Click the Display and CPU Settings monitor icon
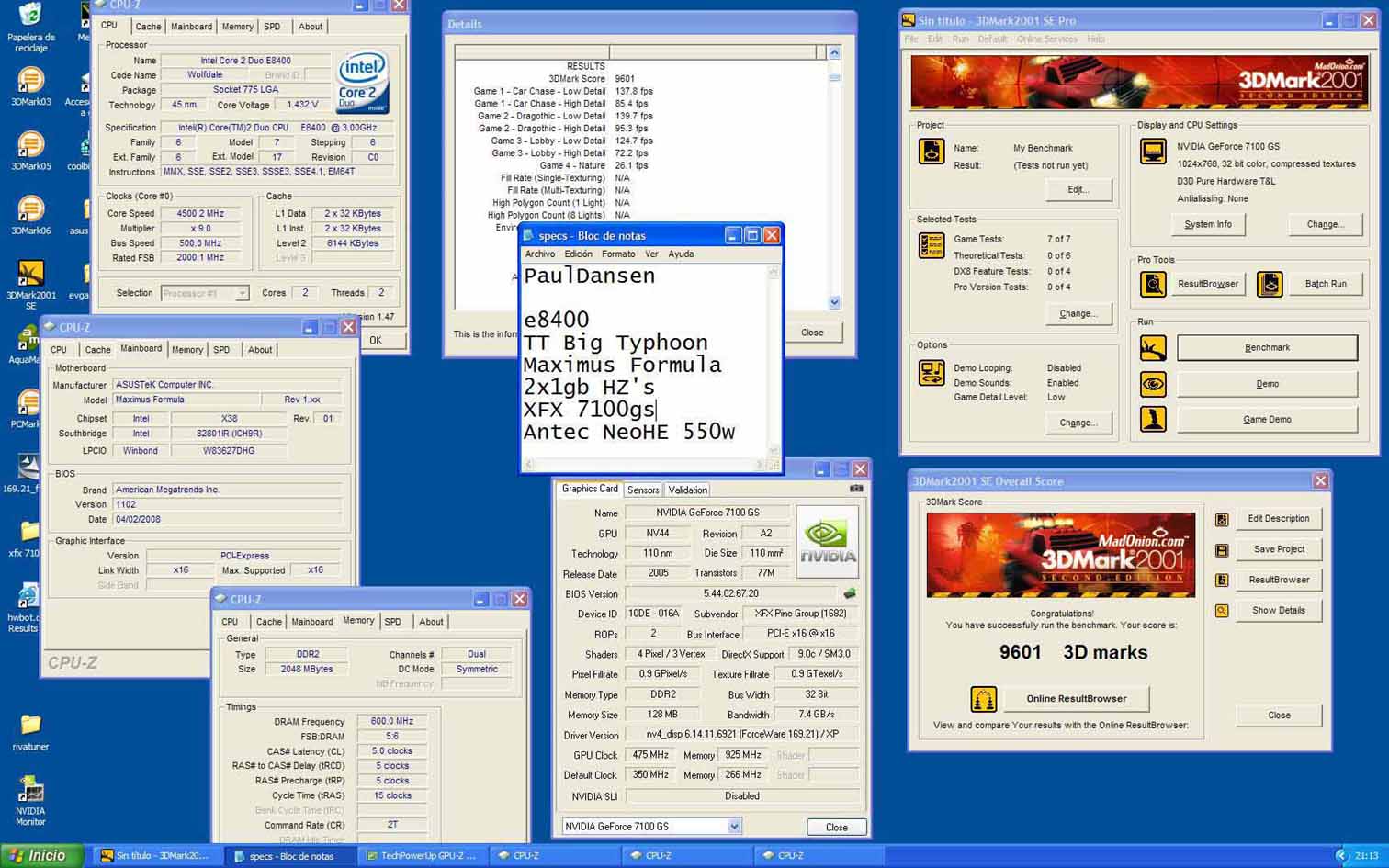The image size is (1389, 868). (x=1153, y=151)
